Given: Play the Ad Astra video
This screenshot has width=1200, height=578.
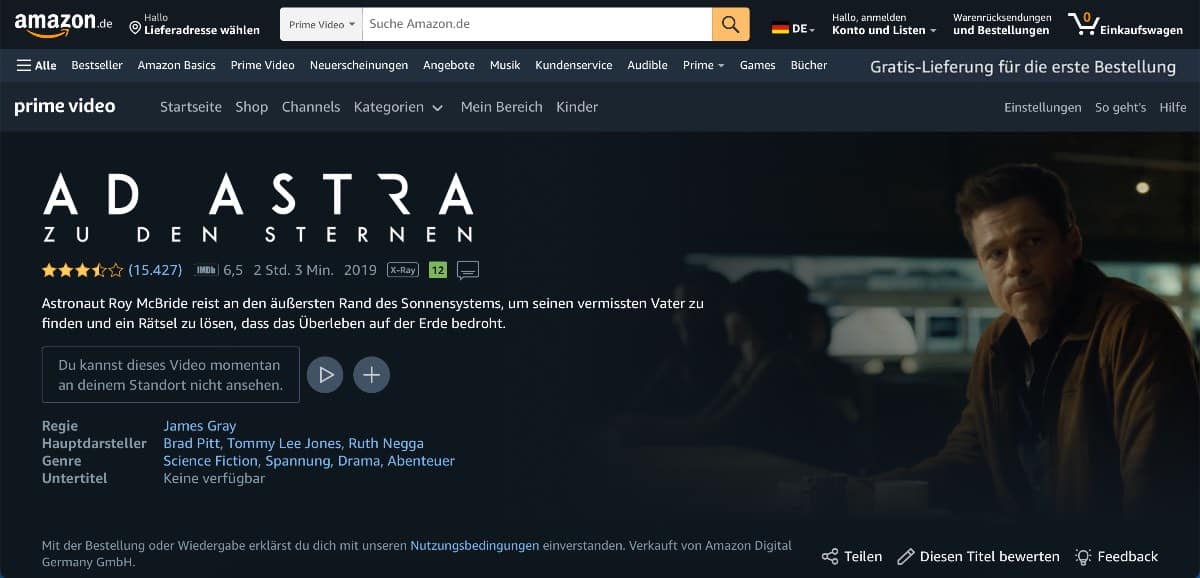Looking at the screenshot, I should click(x=325, y=375).
